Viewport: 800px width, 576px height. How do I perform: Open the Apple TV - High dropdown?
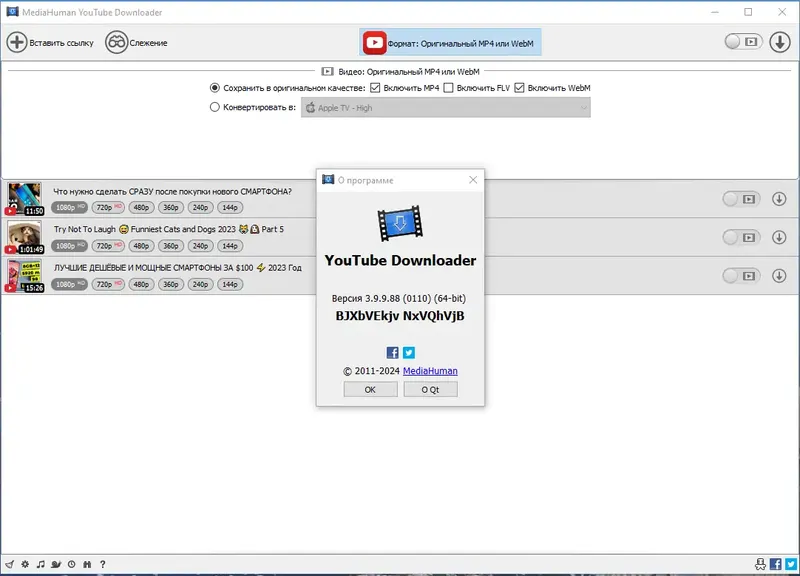click(x=445, y=108)
